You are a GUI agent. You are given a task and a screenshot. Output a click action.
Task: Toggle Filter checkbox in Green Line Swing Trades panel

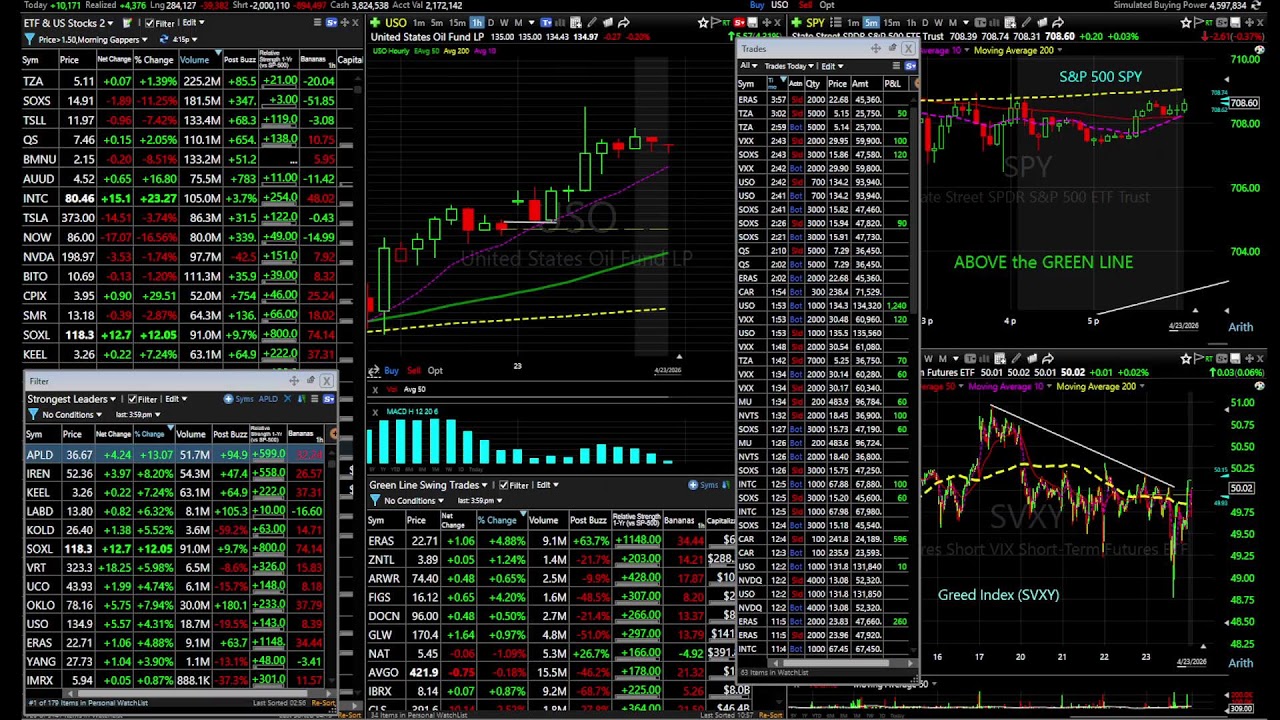(504, 485)
